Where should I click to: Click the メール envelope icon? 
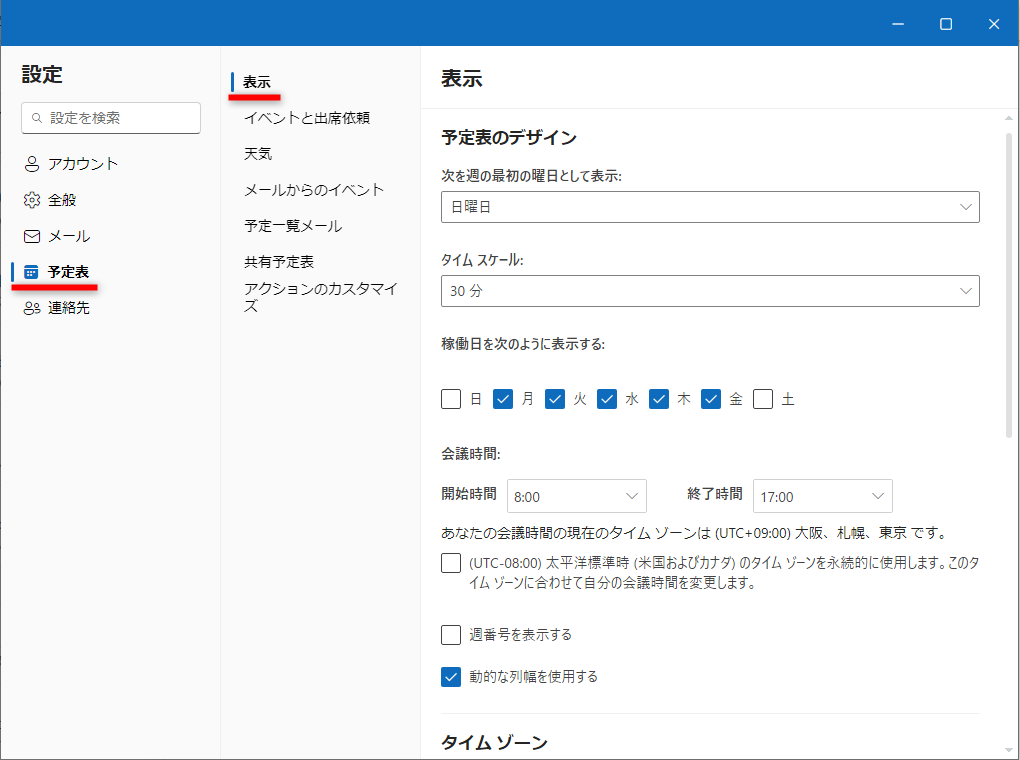pos(31,235)
